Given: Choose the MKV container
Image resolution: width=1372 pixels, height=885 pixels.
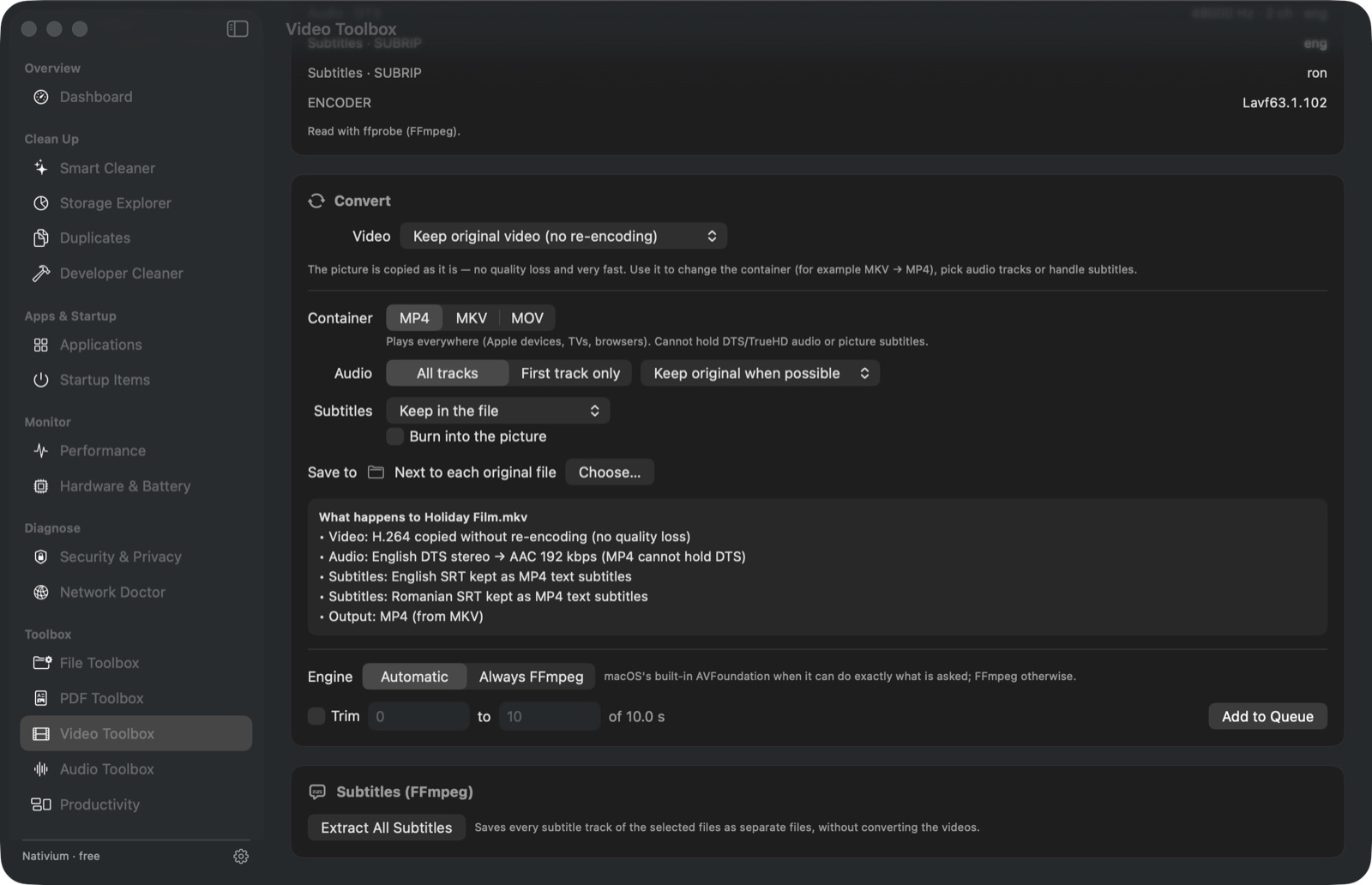Looking at the screenshot, I should pyautogui.click(x=472, y=318).
